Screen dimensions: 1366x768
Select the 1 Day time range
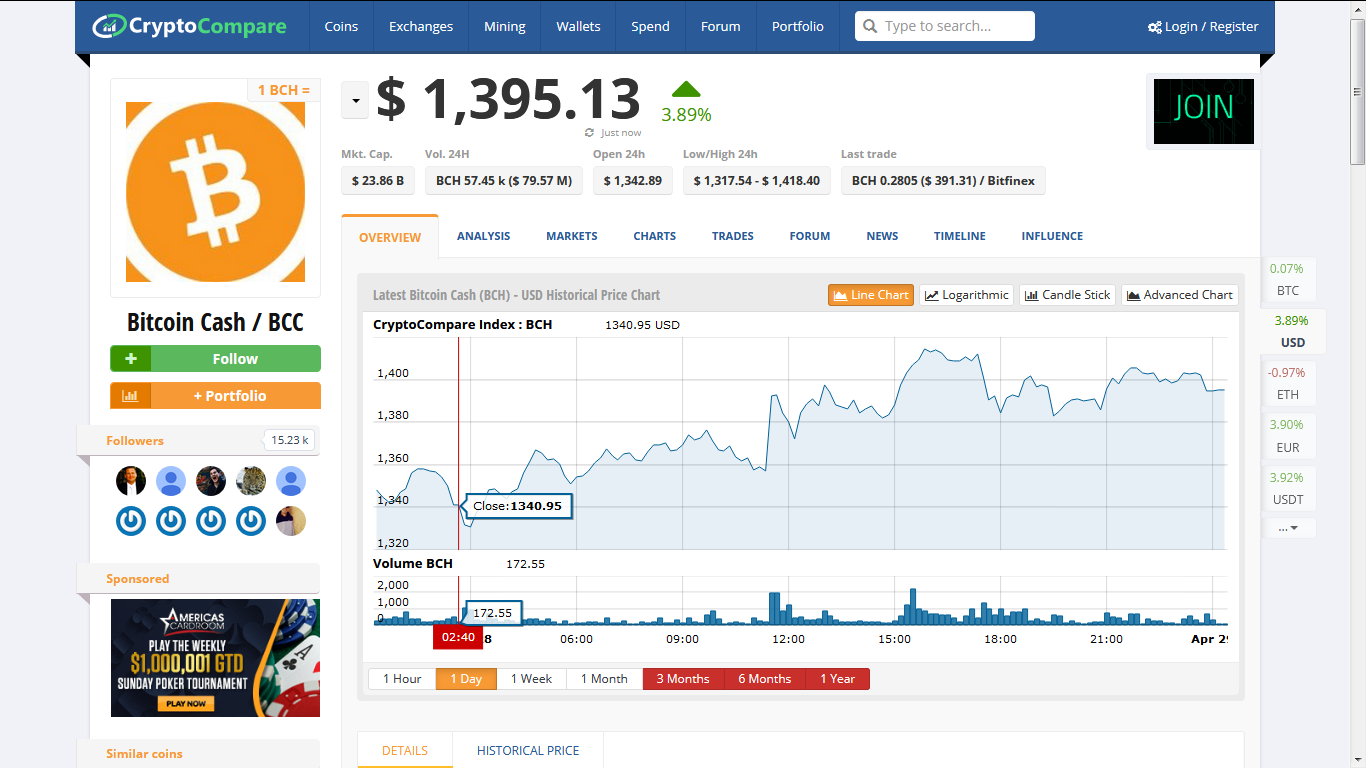point(466,679)
